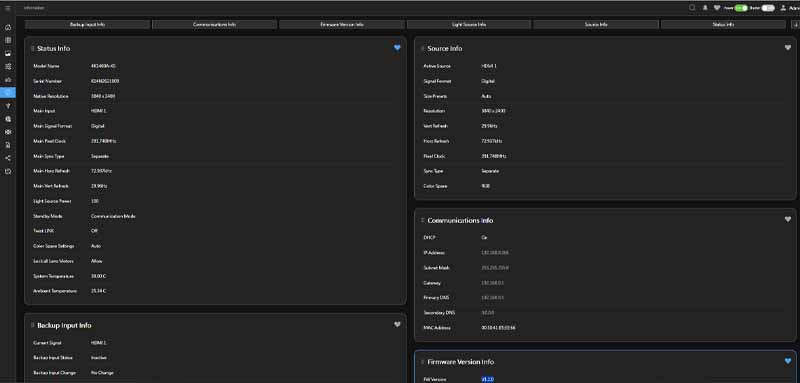The height and width of the screenshot is (383, 800).
Task: Click the Main Pixel Clock value
Action: click(104, 141)
